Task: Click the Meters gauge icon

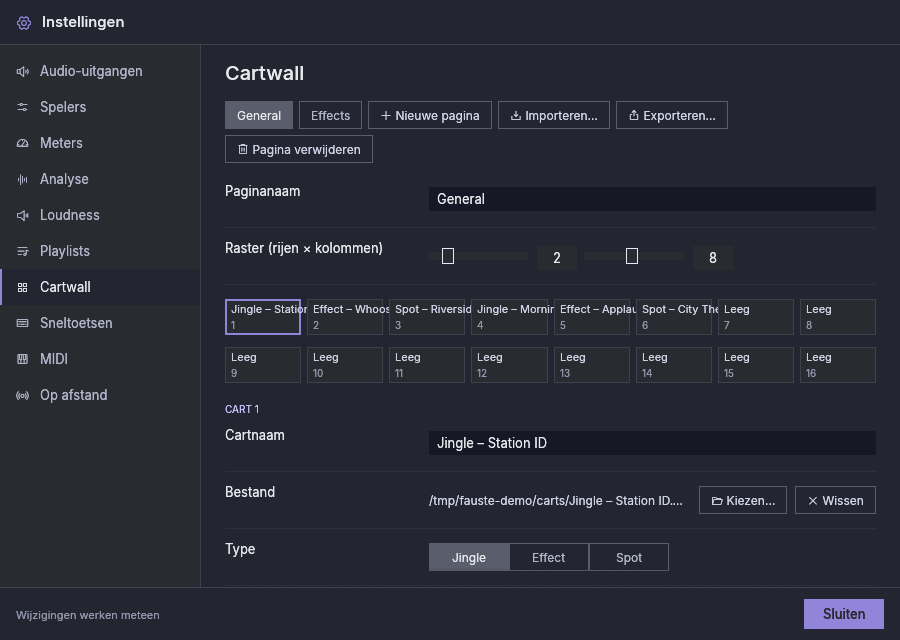Action: tap(22, 143)
